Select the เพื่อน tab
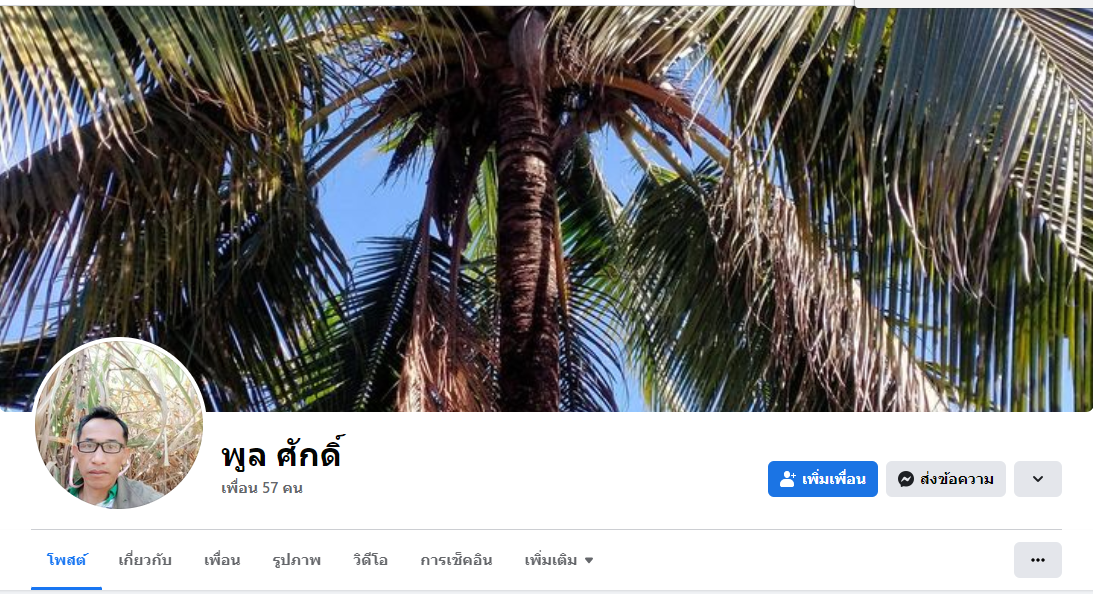Screen dimensions: 1093x594 [x=222, y=560]
